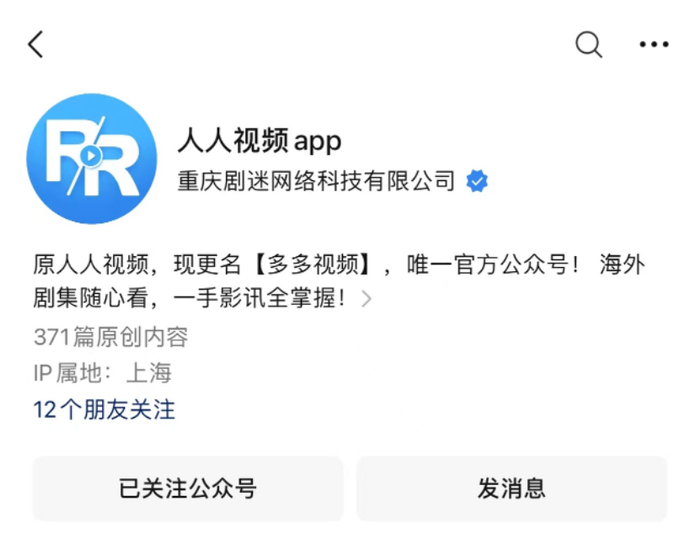
Task: Tap the 上海 location text
Action: click(149, 374)
